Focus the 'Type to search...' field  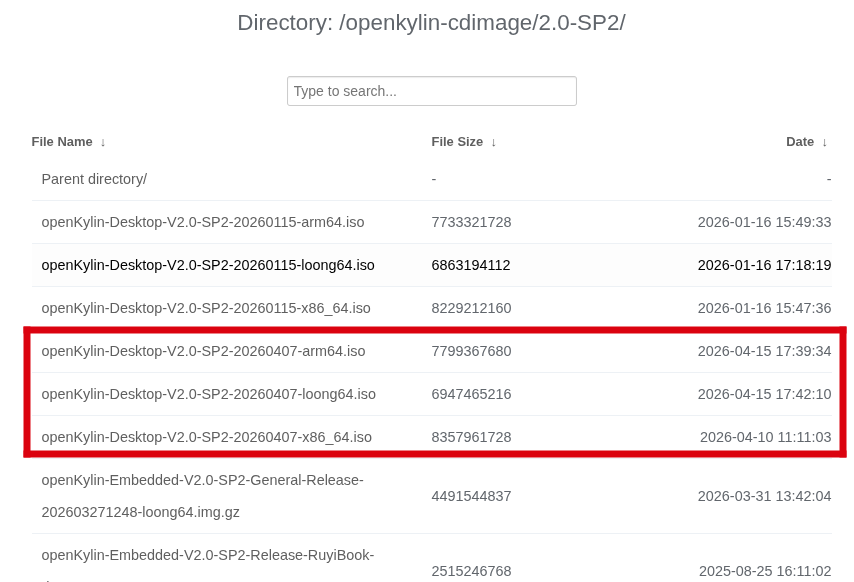point(431,91)
